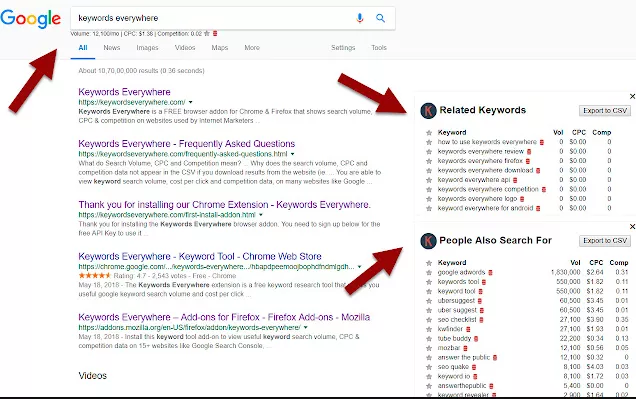Click red icon next to 'how to use keywords everywhere'
This screenshot has height=399, width=636.
pyautogui.click(x=541, y=142)
